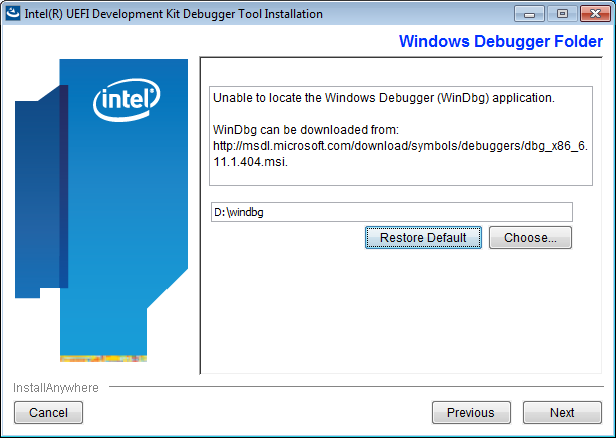Image resolution: width=616 pixels, height=438 pixels.
Task: Click the InstallAnywhere label
Action: (x=56, y=388)
